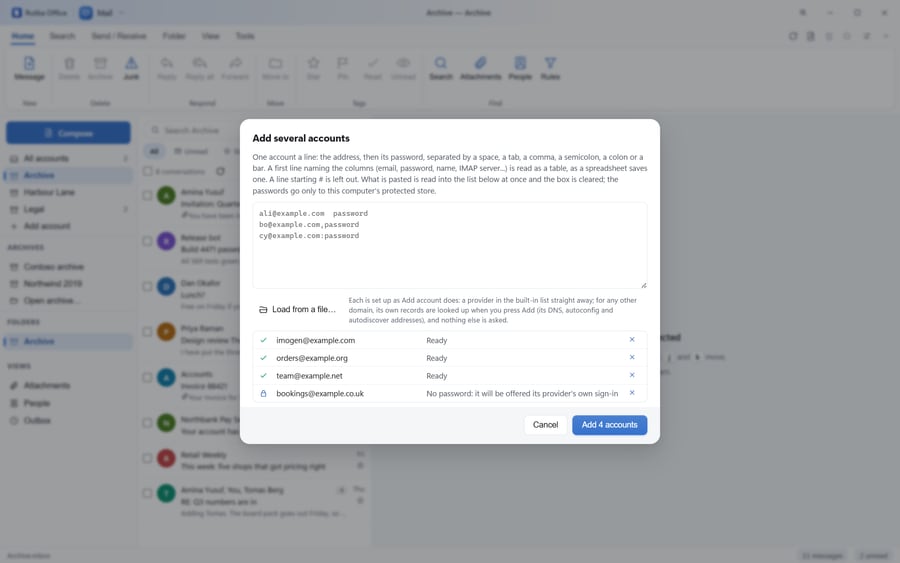Mark as Junk from the ribbon

click(x=131, y=68)
